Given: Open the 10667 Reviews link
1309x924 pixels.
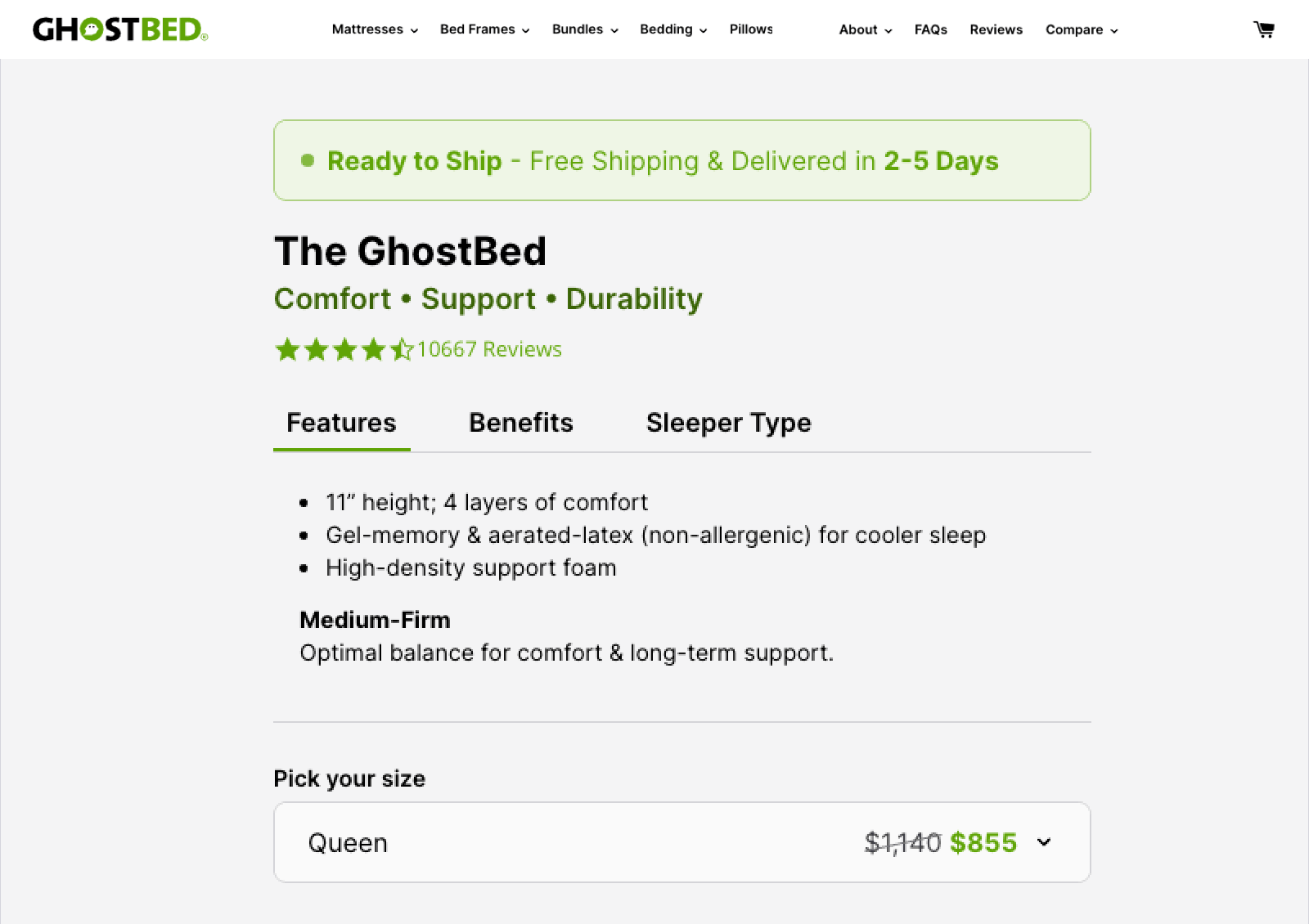Looking at the screenshot, I should tap(489, 349).
